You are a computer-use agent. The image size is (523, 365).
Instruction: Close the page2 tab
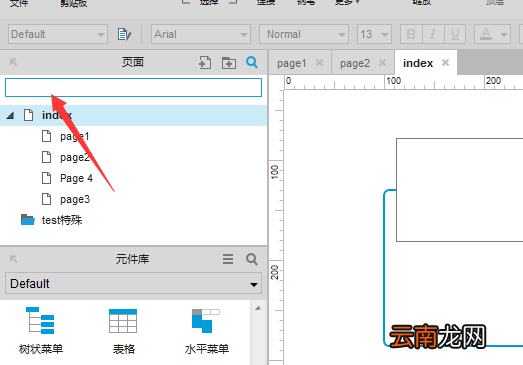(382, 62)
